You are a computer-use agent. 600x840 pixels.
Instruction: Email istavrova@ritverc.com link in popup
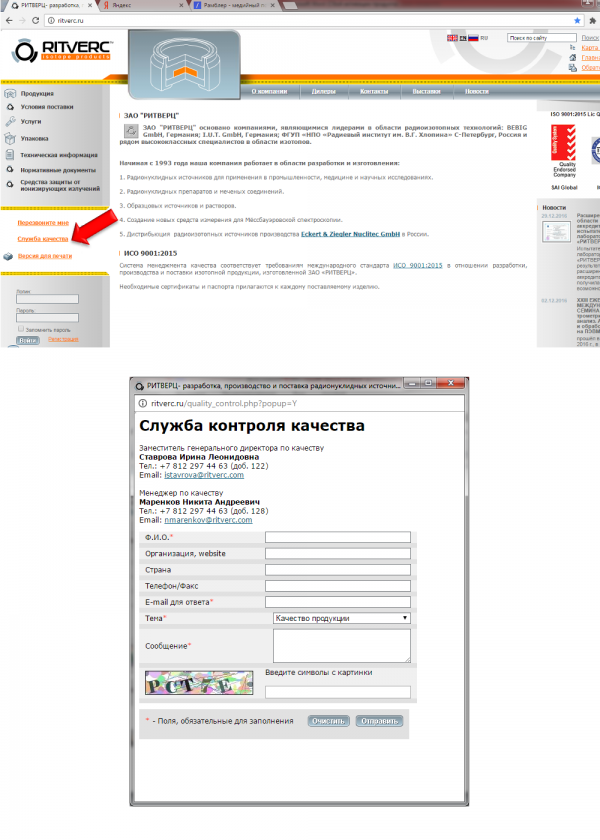pos(204,475)
